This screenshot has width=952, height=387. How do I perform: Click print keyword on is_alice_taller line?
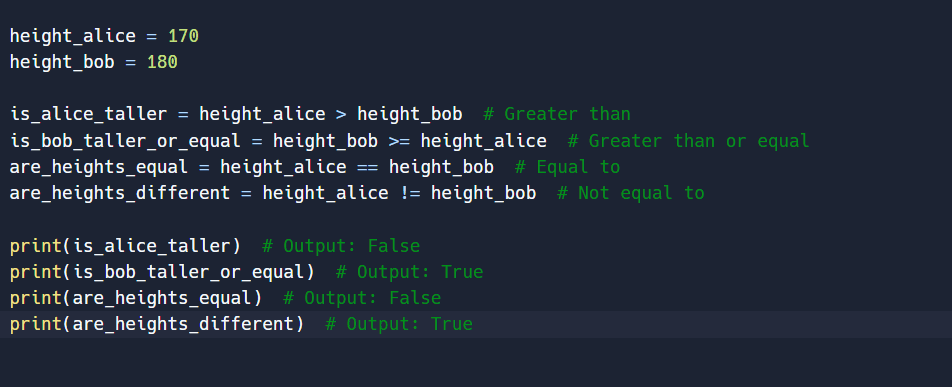click(36, 246)
